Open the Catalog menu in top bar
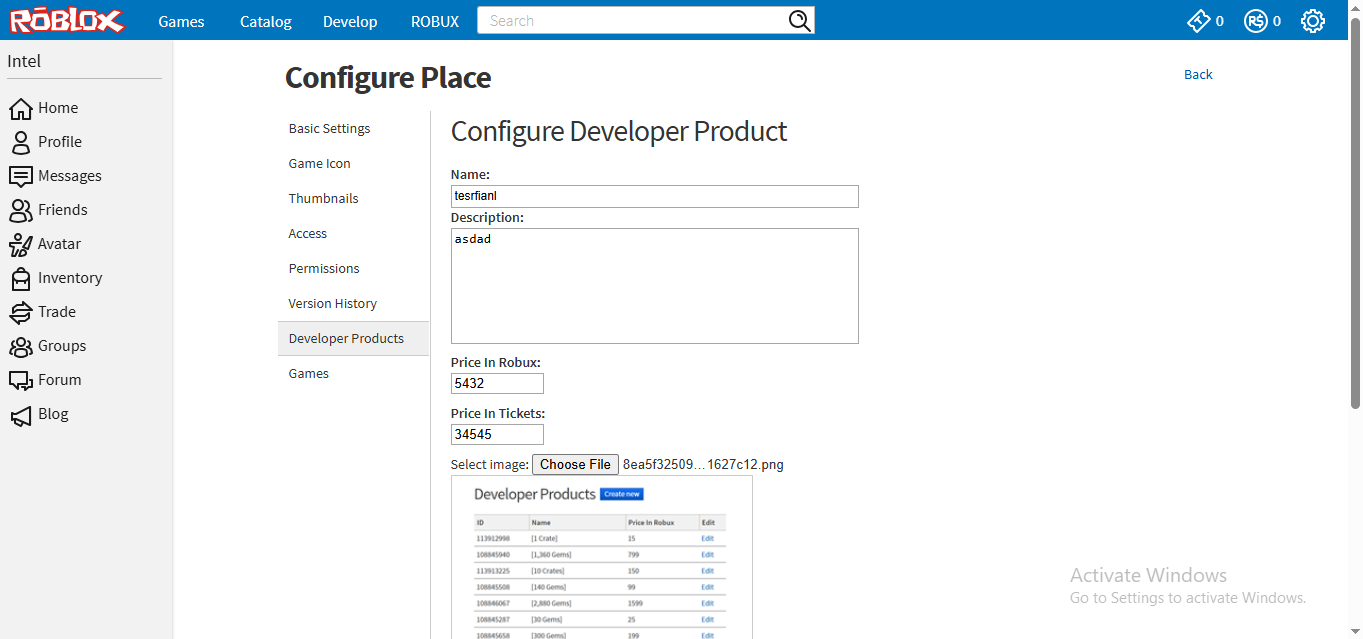Image resolution: width=1363 pixels, height=639 pixels. pyautogui.click(x=266, y=21)
